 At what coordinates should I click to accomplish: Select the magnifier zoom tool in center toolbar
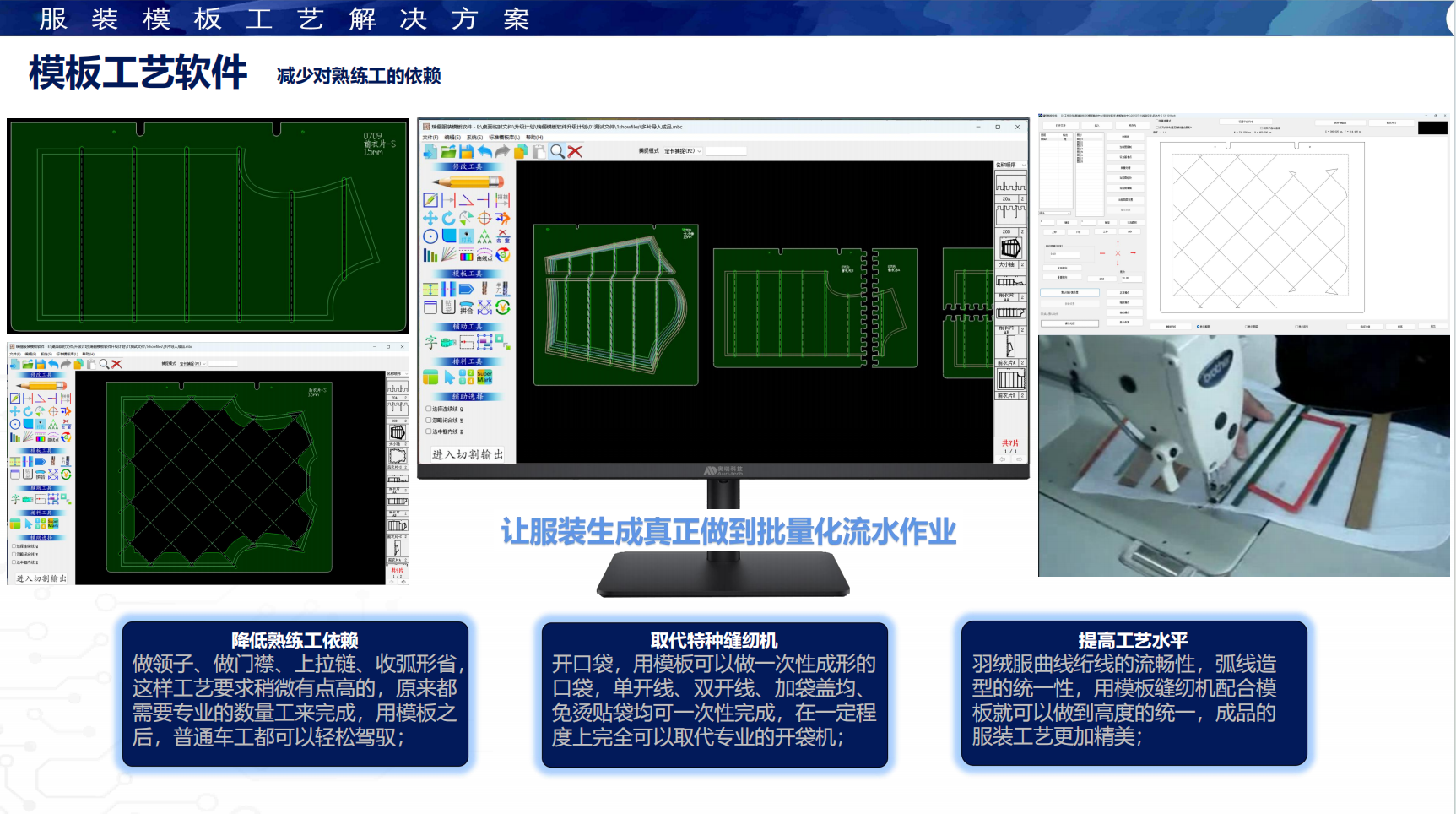pos(557,152)
